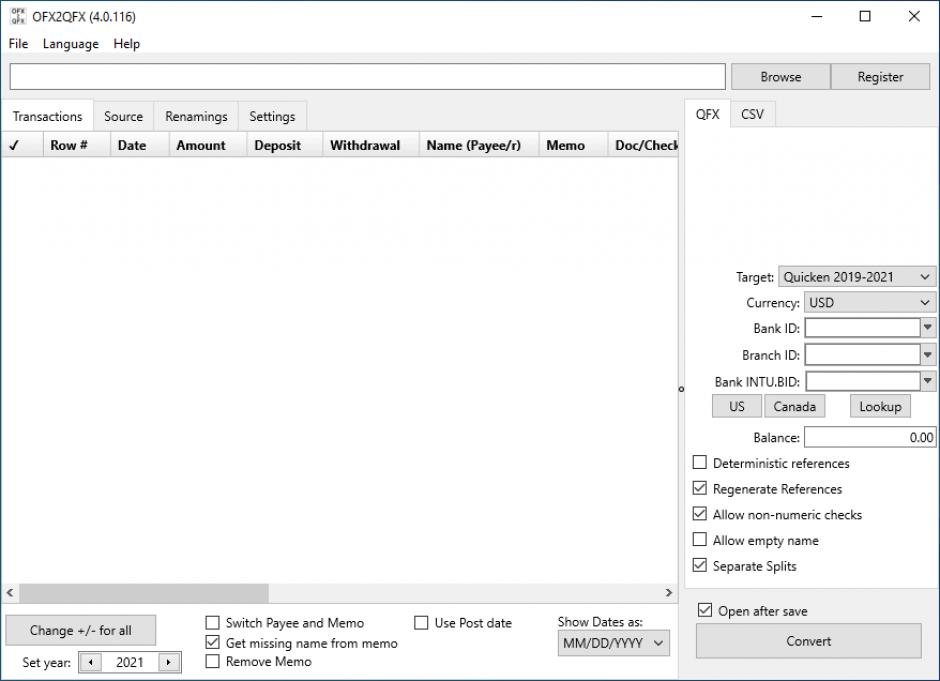This screenshot has width=940, height=681.
Task: Disable Open after save checkbox
Action: tap(706, 611)
